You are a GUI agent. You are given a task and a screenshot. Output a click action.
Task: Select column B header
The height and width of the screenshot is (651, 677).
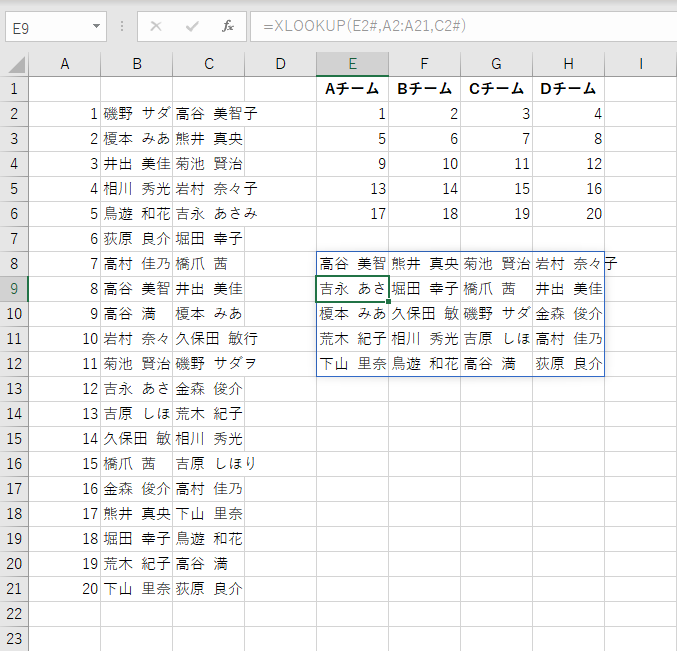[136, 64]
